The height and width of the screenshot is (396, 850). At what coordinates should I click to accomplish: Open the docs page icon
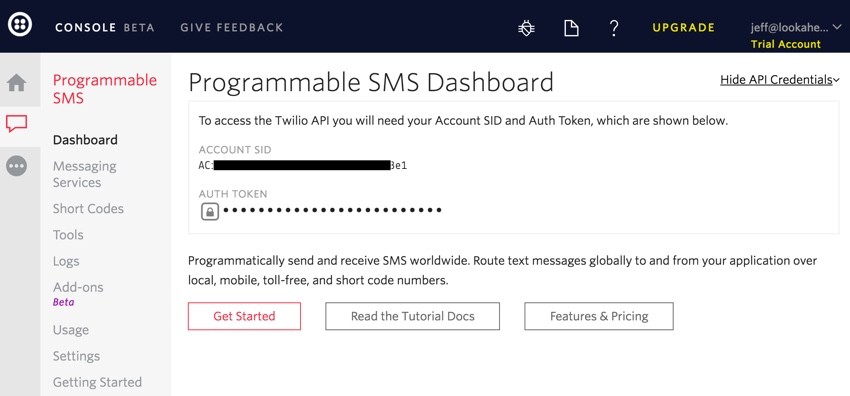click(x=571, y=28)
